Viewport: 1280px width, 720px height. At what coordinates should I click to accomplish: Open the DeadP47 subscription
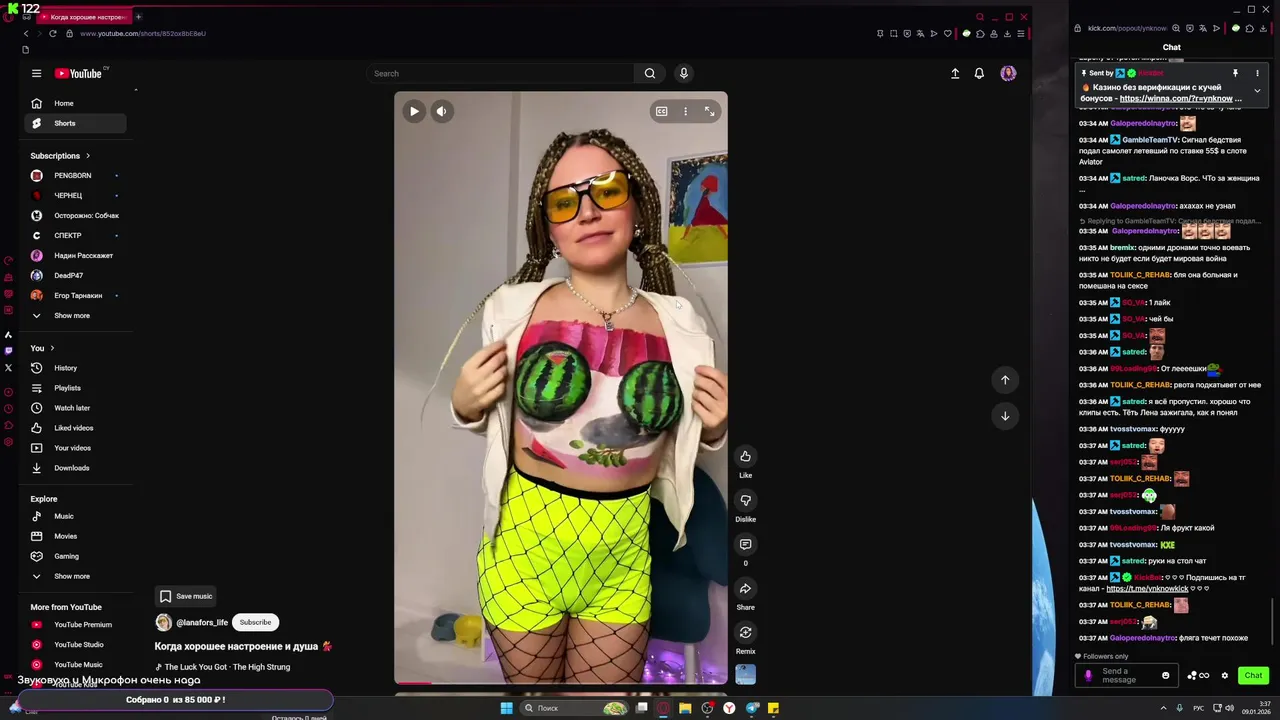pos(76,275)
